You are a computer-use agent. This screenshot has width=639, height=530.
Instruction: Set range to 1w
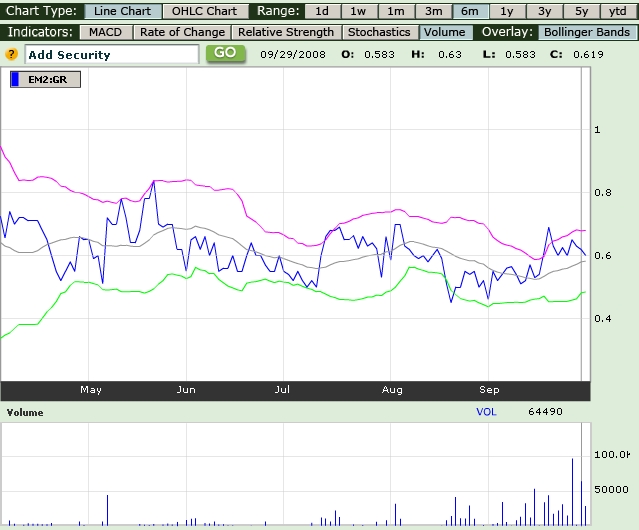click(x=358, y=11)
